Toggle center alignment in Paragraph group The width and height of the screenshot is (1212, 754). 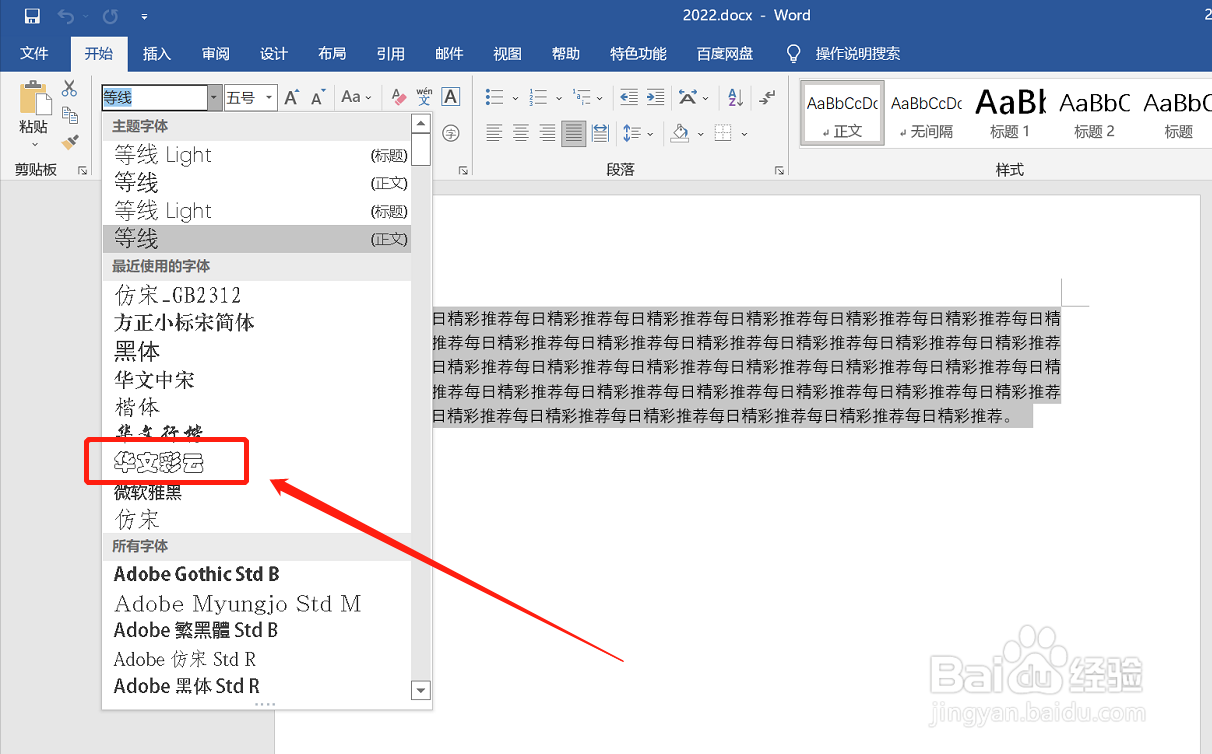[520, 132]
